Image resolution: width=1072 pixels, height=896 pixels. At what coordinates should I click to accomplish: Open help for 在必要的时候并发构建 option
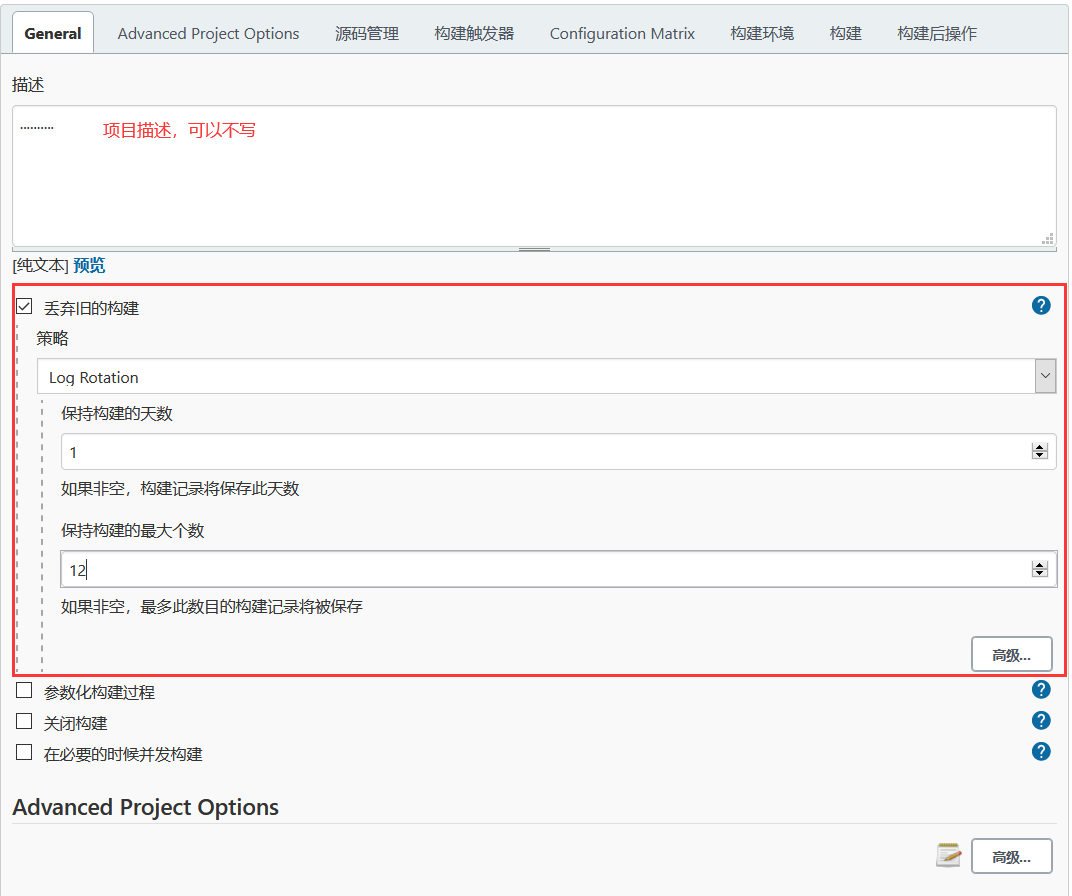[x=1041, y=751]
